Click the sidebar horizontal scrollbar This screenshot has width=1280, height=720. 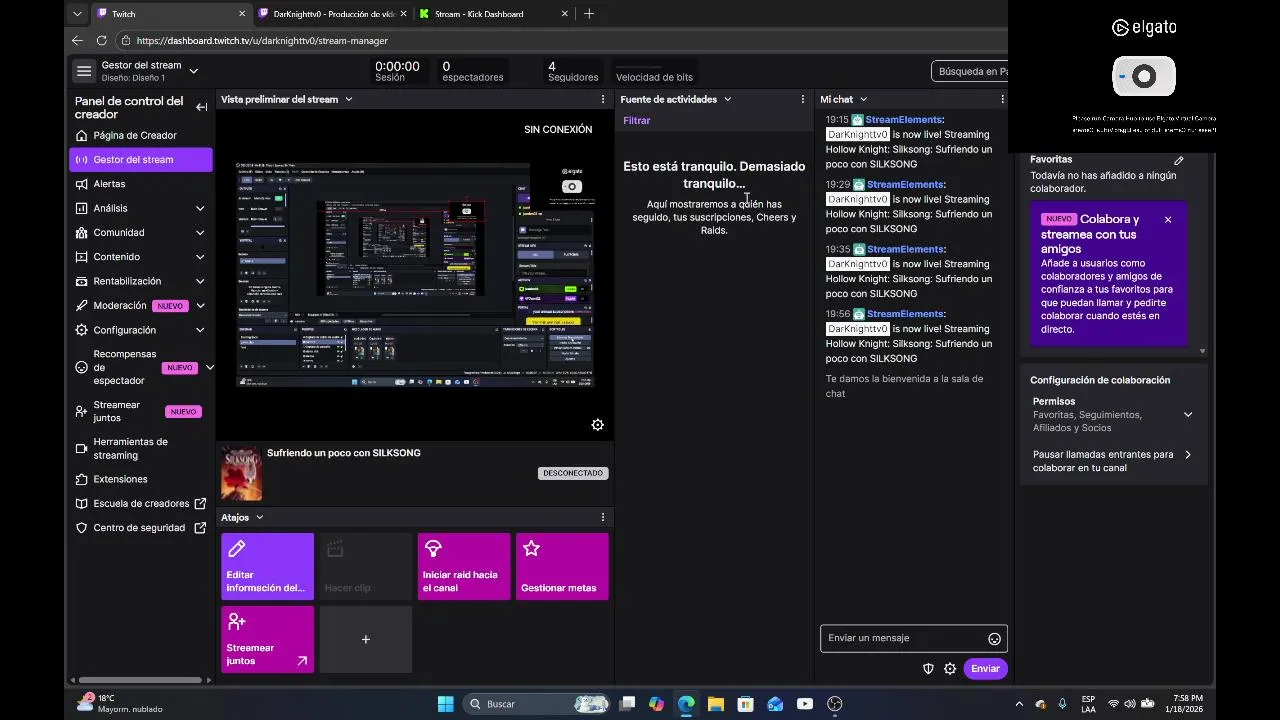(x=139, y=680)
